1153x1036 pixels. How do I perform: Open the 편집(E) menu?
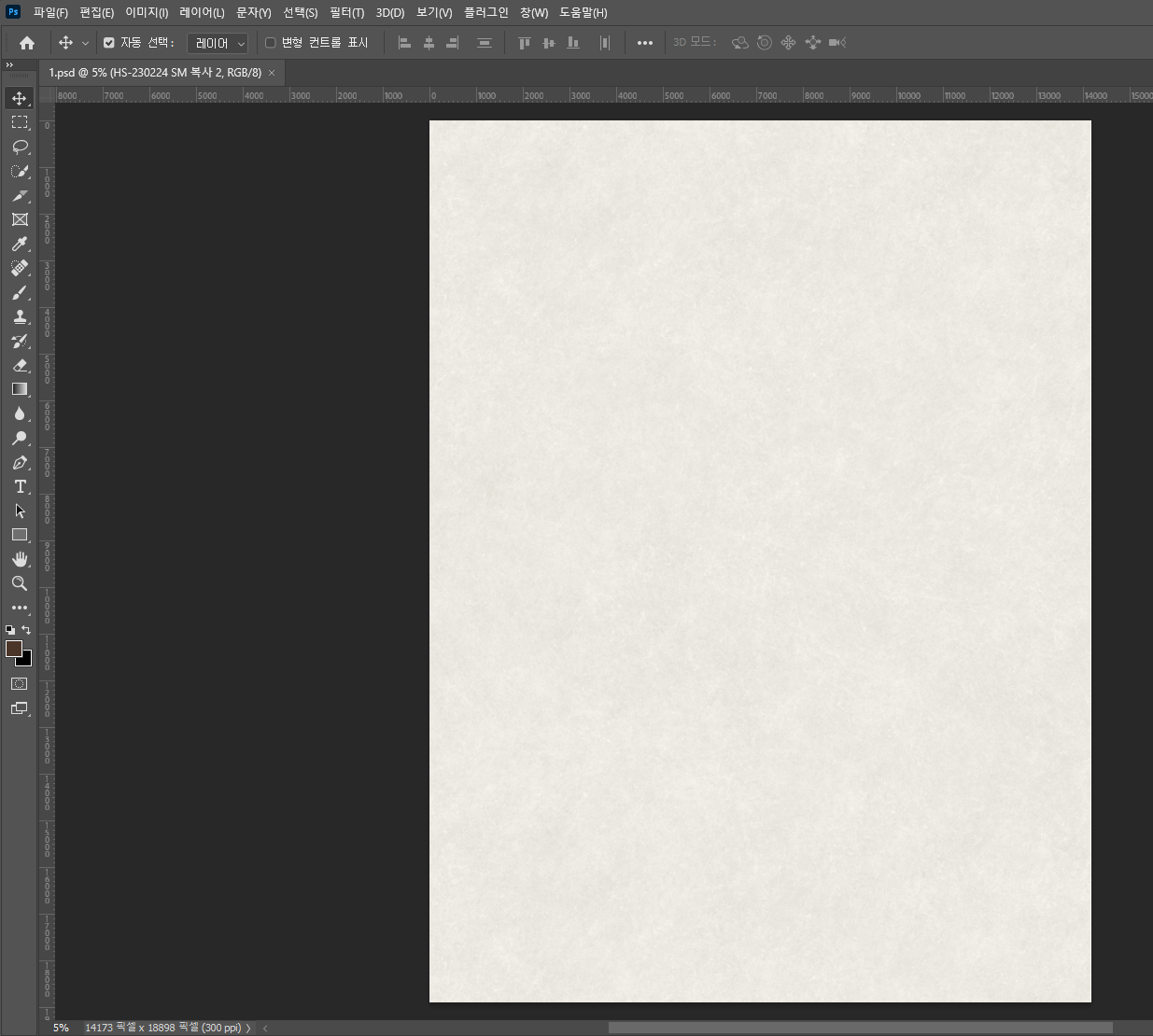96,12
